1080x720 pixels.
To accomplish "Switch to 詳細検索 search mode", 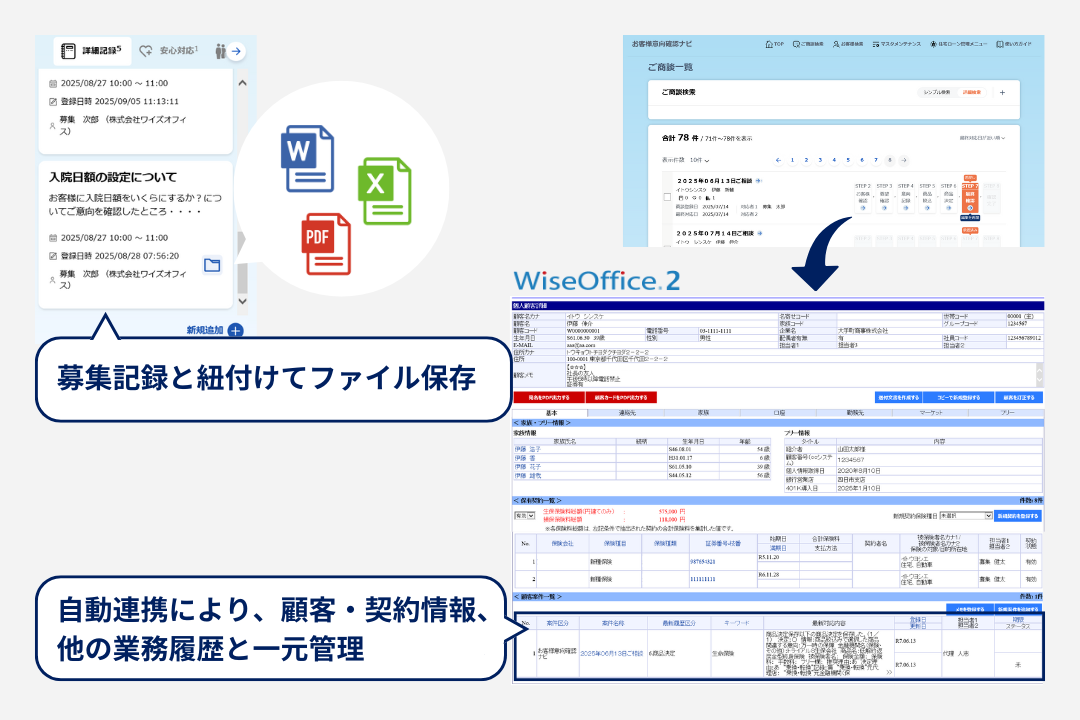I will pyautogui.click(x=971, y=92).
